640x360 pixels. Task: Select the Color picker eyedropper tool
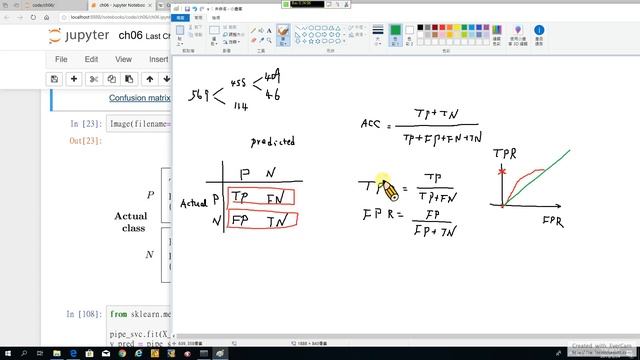[261, 40]
